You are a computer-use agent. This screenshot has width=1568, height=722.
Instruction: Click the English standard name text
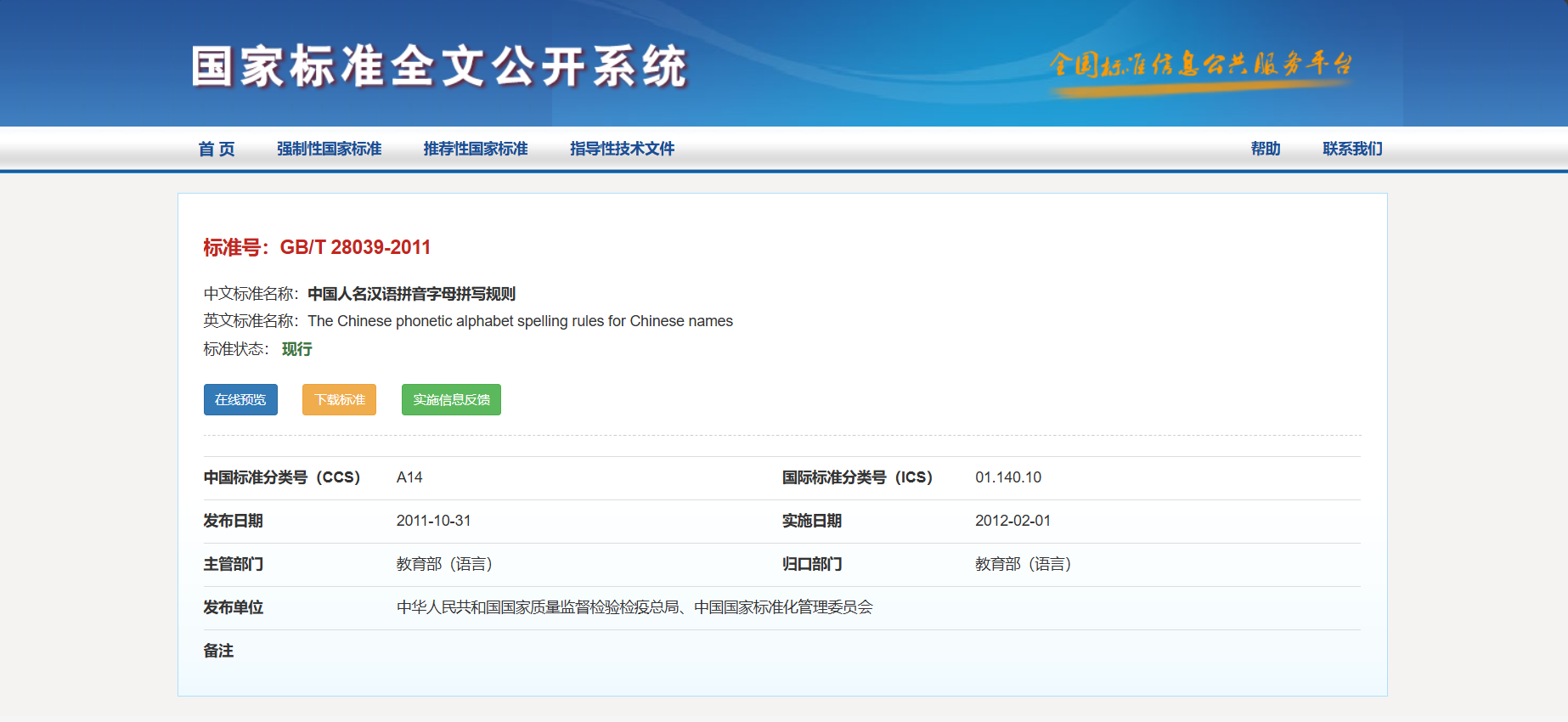click(x=520, y=321)
